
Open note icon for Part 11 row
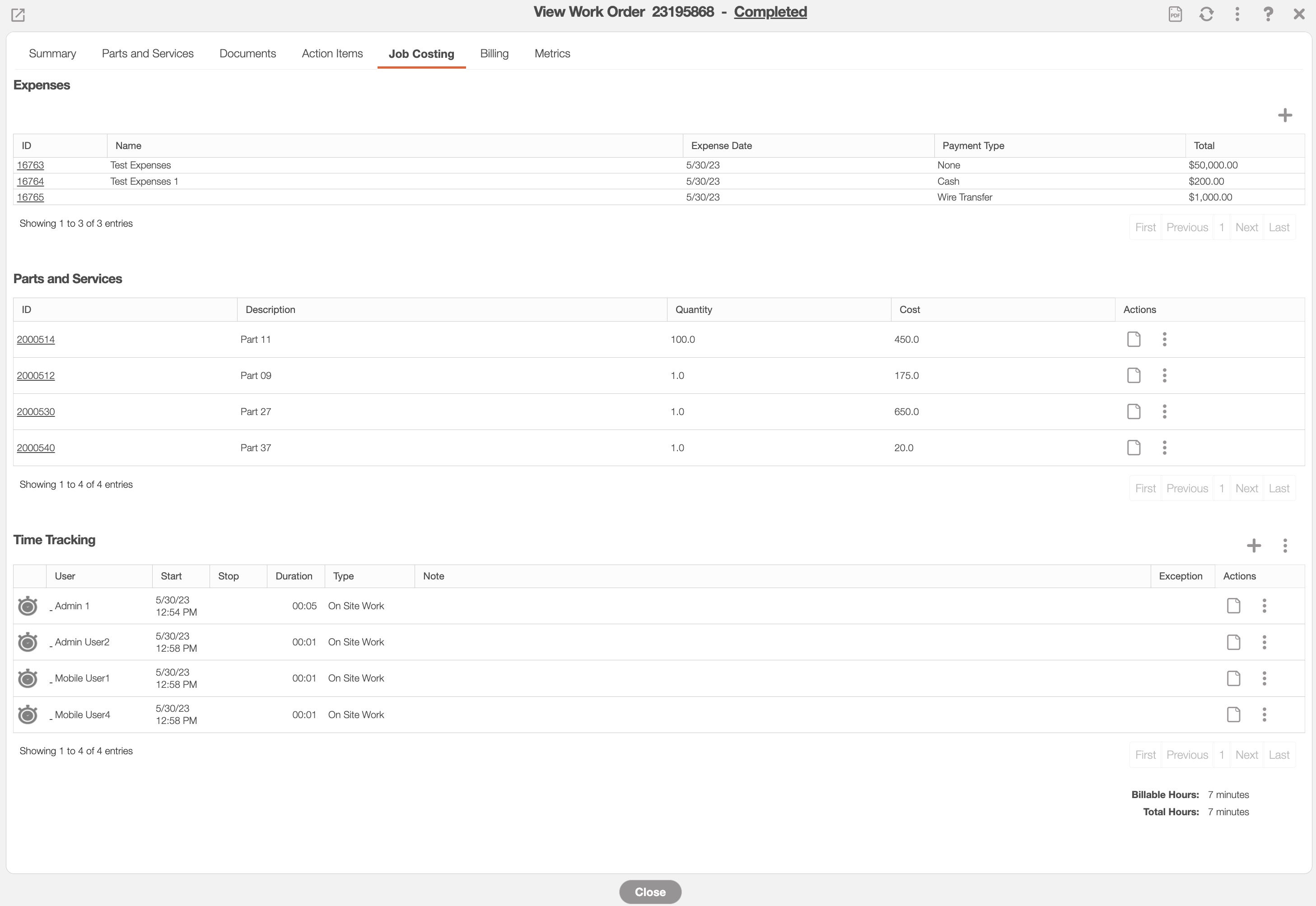[1133, 340]
